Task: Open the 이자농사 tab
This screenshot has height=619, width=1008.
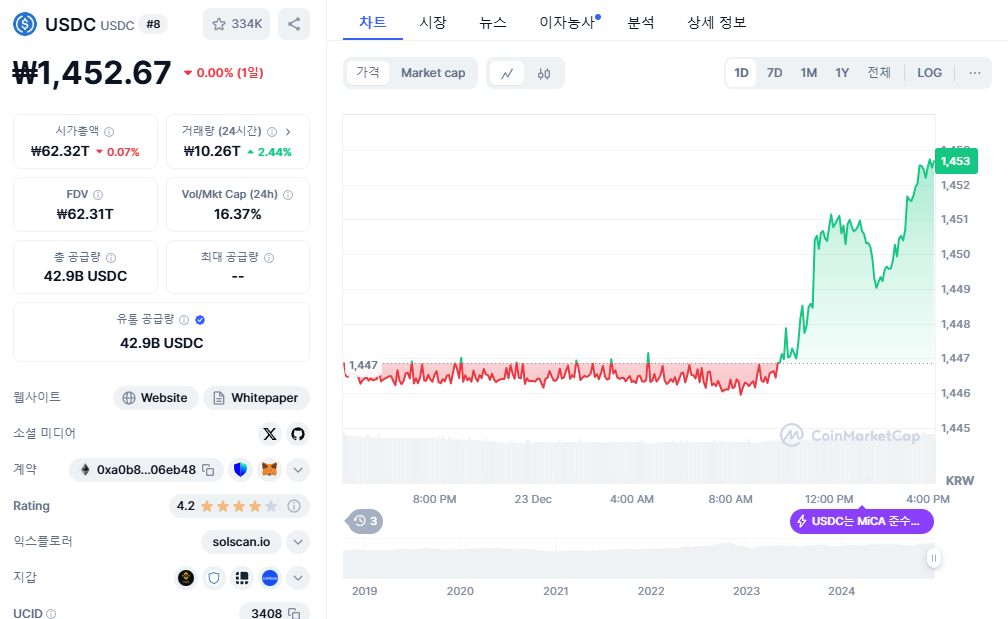Action: 568,22
